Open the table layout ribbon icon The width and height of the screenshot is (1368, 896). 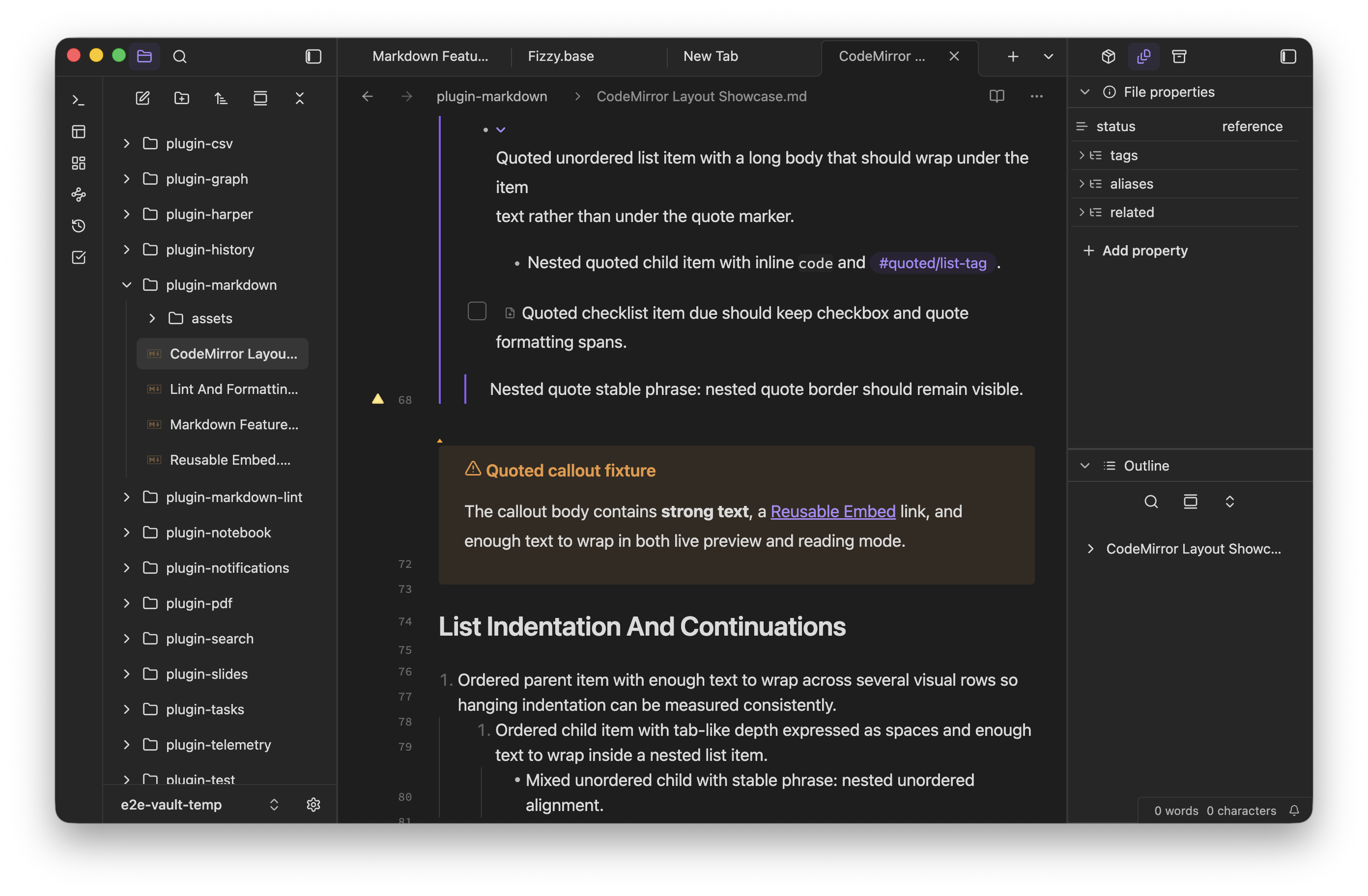click(79, 132)
